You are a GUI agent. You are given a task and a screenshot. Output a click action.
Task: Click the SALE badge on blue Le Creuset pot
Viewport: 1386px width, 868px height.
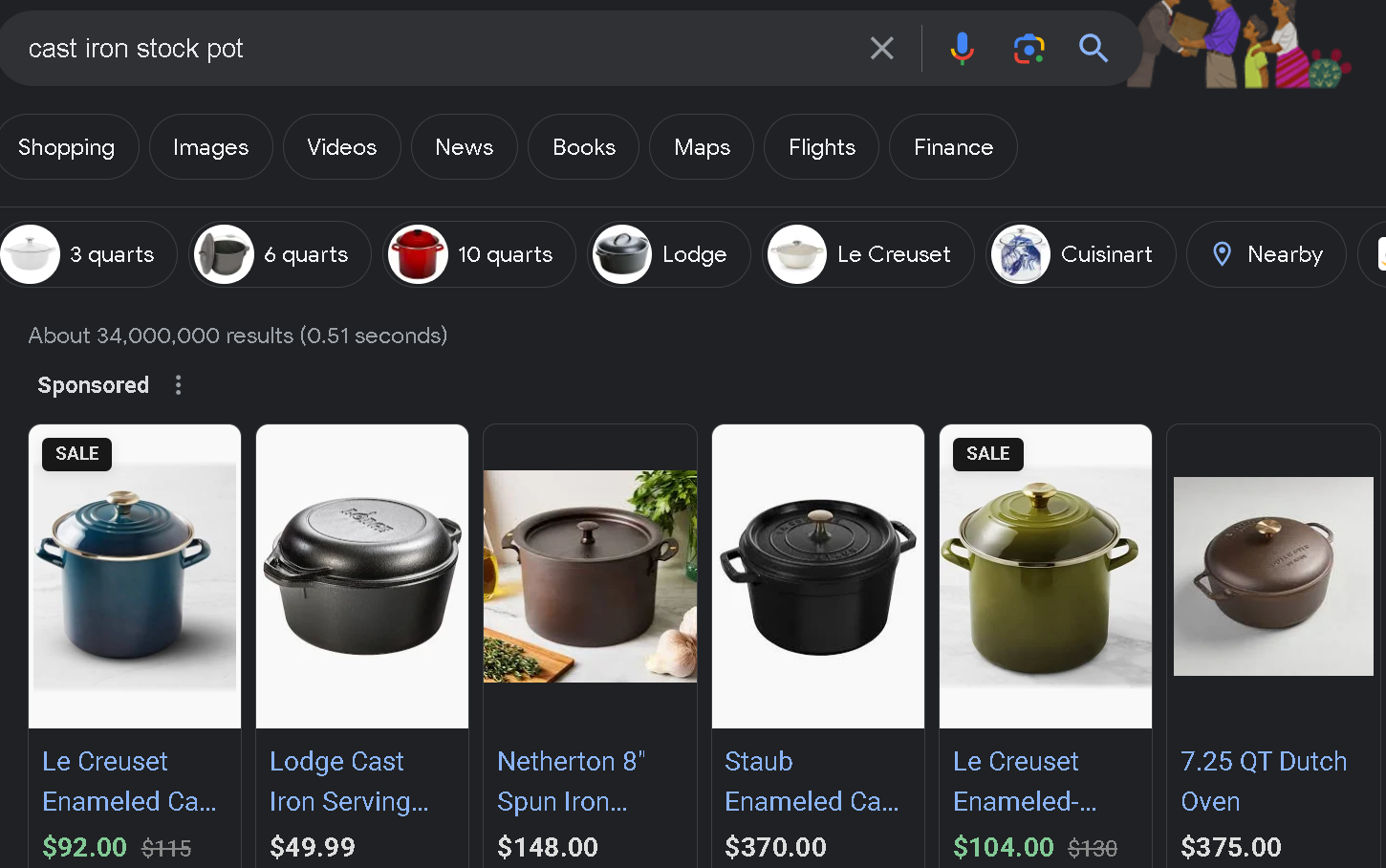pyautogui.click(x=77, y=454)
